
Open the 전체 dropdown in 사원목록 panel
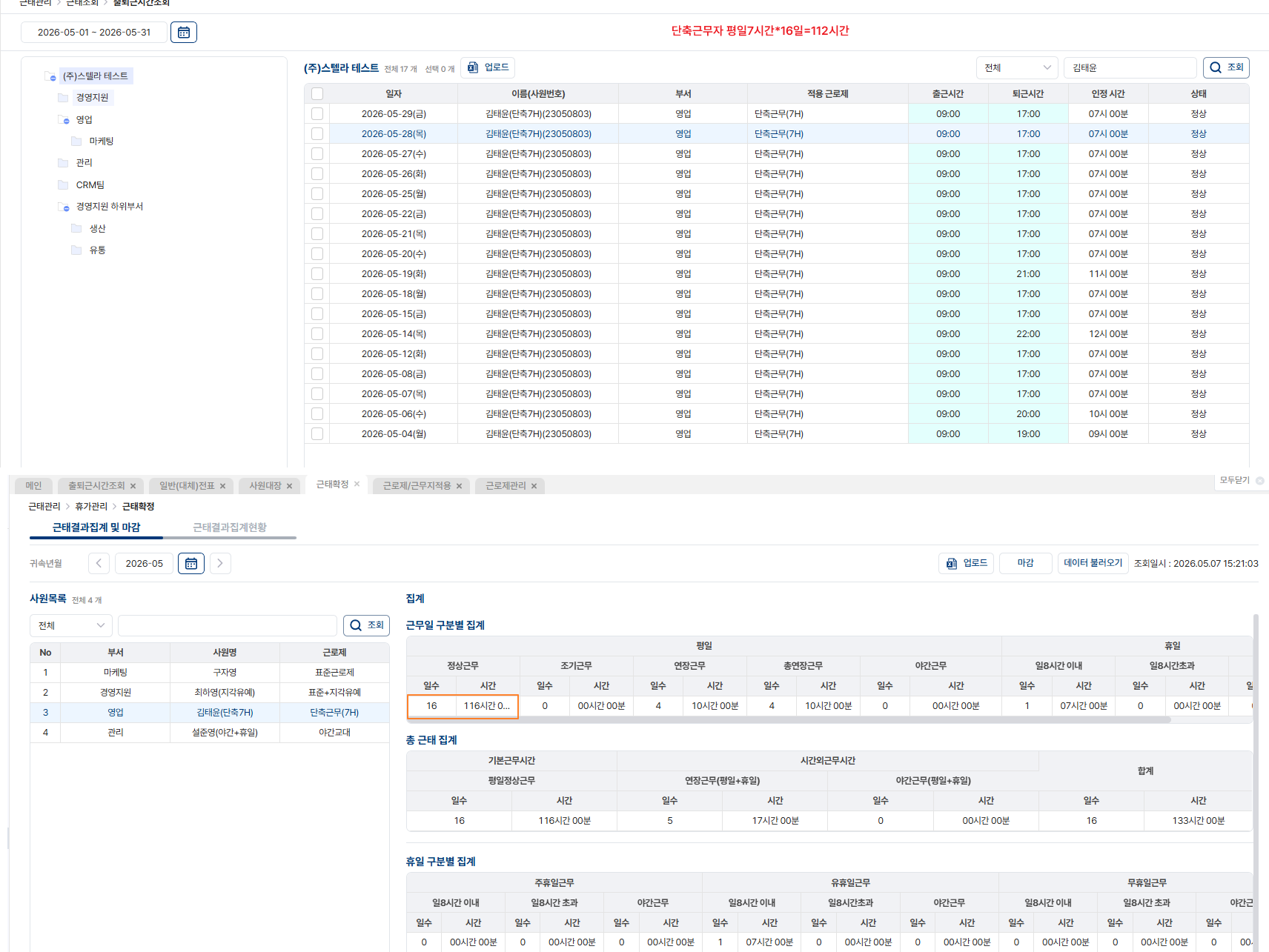(x=71, y=625)
